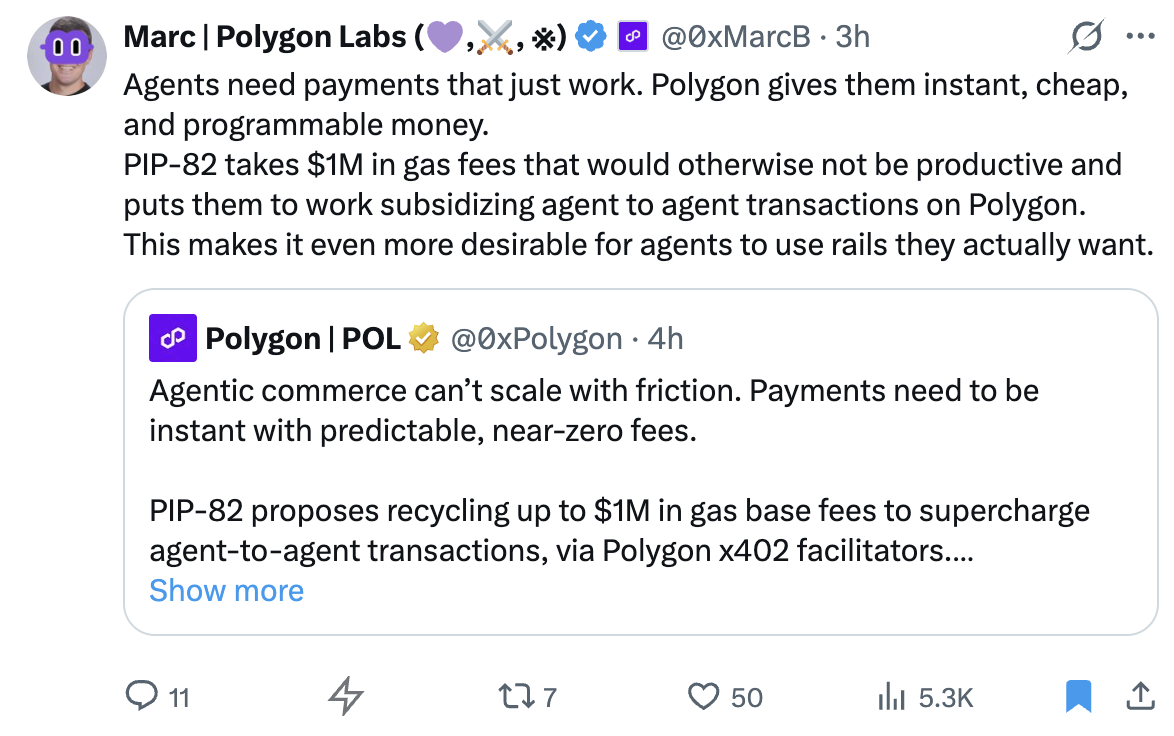Open the three-dot more options menu
Image resolution: width=1174 pixels, height=736 pixels.
(1140, 37)
